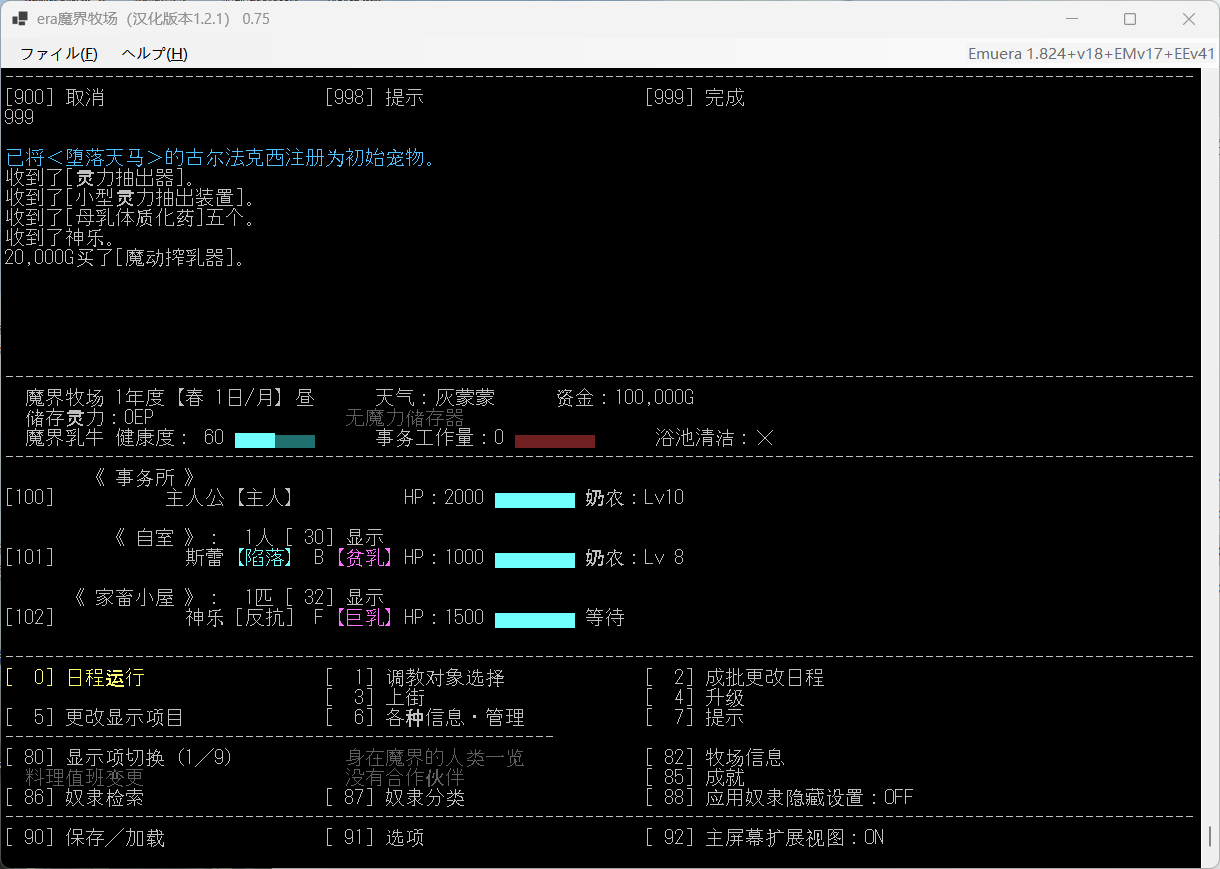The height and width of the screenshot is (869, 1220).
Task: Open [5] 更改显示项目
Action: coord(95,718)
